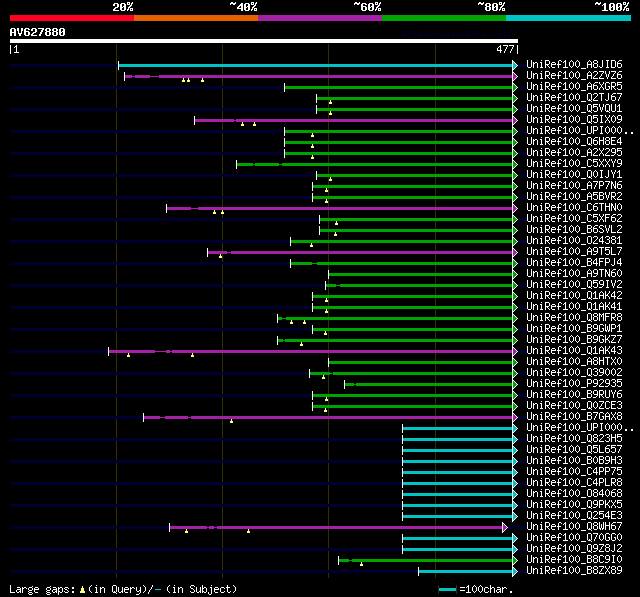This screenshot has width=640, height=597.
Task: Select the UniRef100_Q823H5 label
Action: pos(574,439)
